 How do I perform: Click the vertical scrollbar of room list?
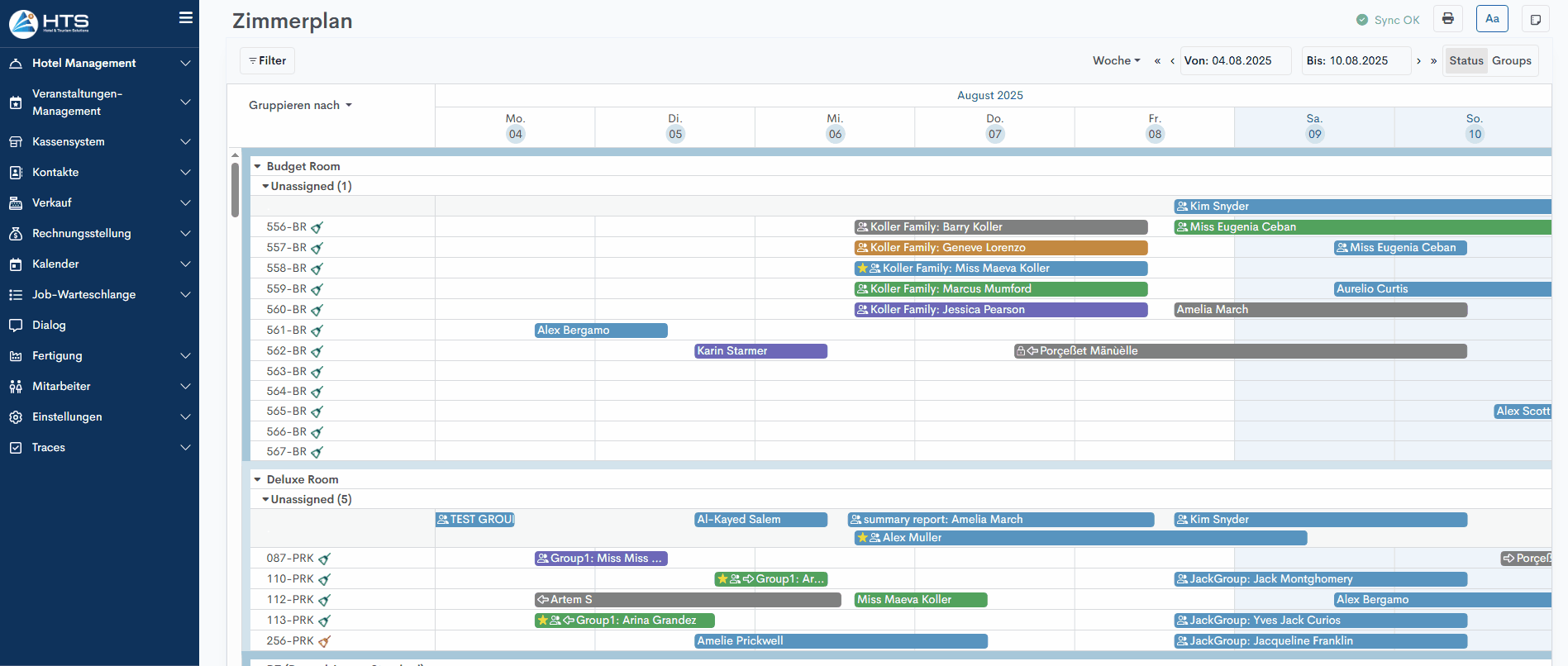235,190
